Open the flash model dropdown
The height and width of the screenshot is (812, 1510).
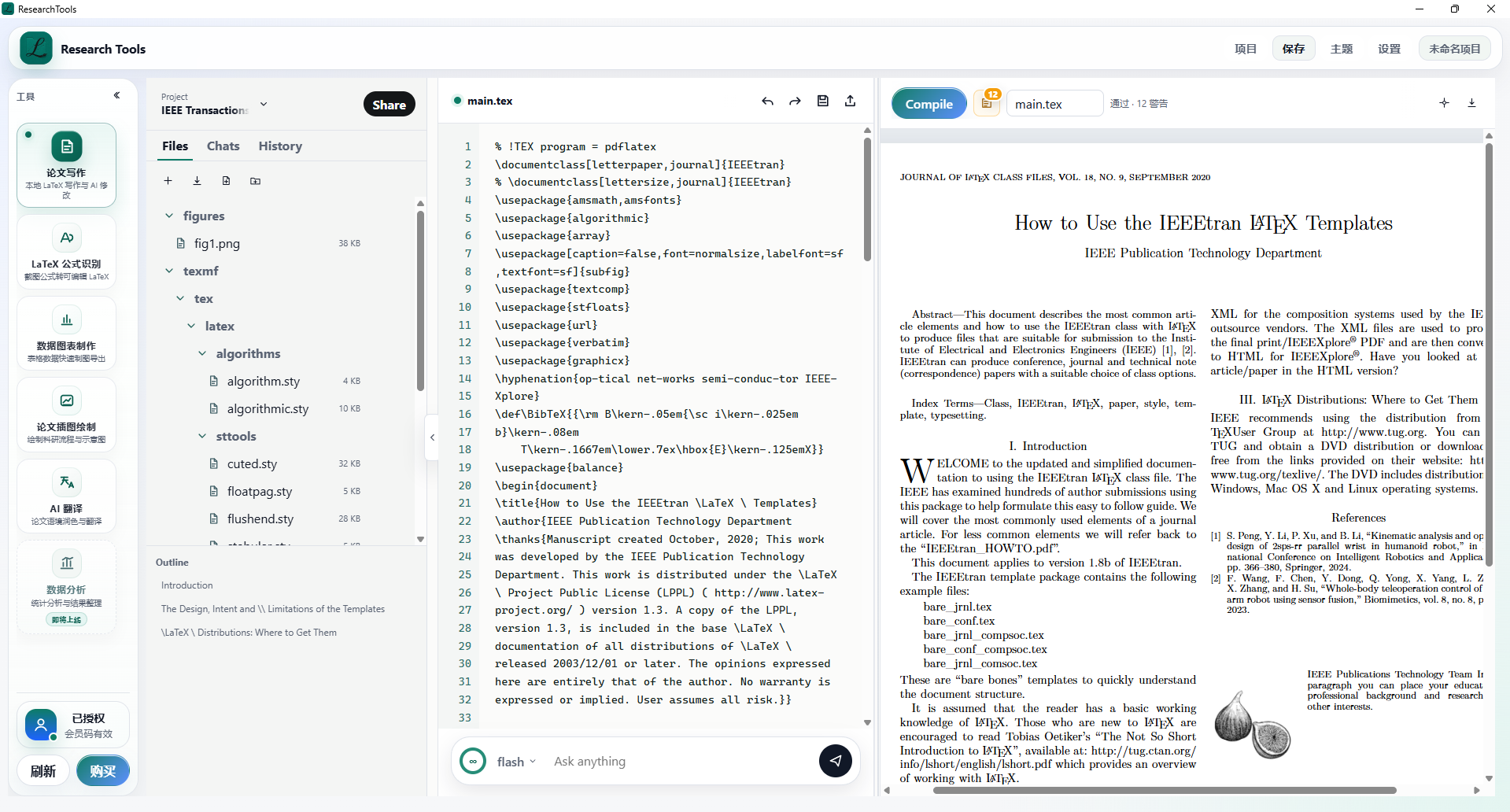pos(516,762)
